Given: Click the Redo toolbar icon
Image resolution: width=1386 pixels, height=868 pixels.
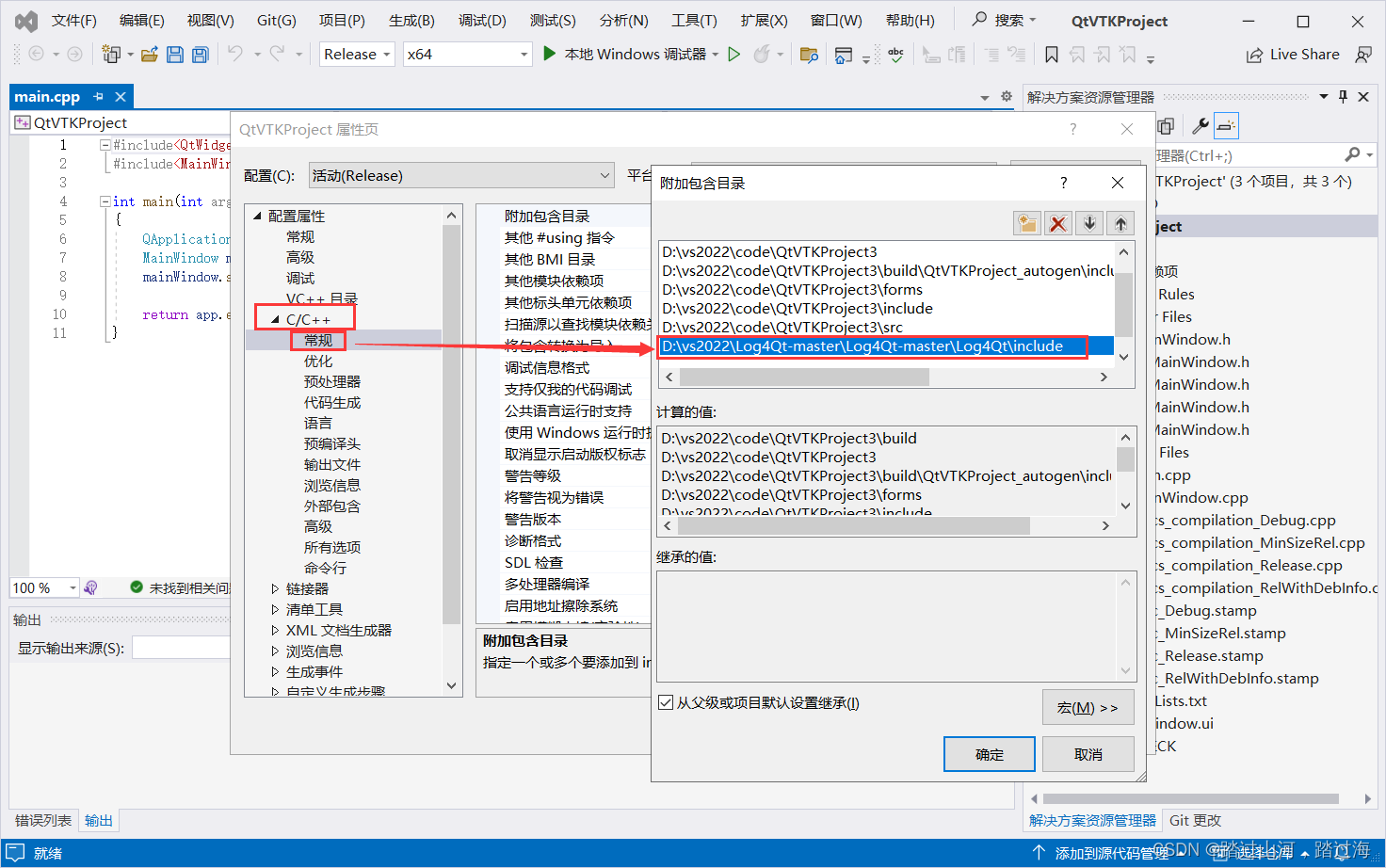Looking at the screenshot, I should [x=277, y=54].
